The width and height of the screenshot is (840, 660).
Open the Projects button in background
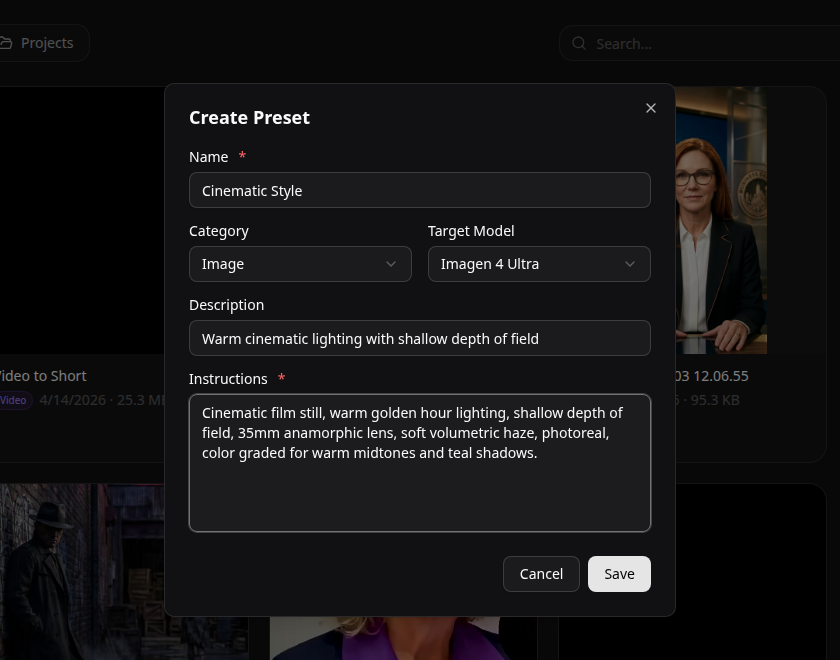[x=43, y=43]
